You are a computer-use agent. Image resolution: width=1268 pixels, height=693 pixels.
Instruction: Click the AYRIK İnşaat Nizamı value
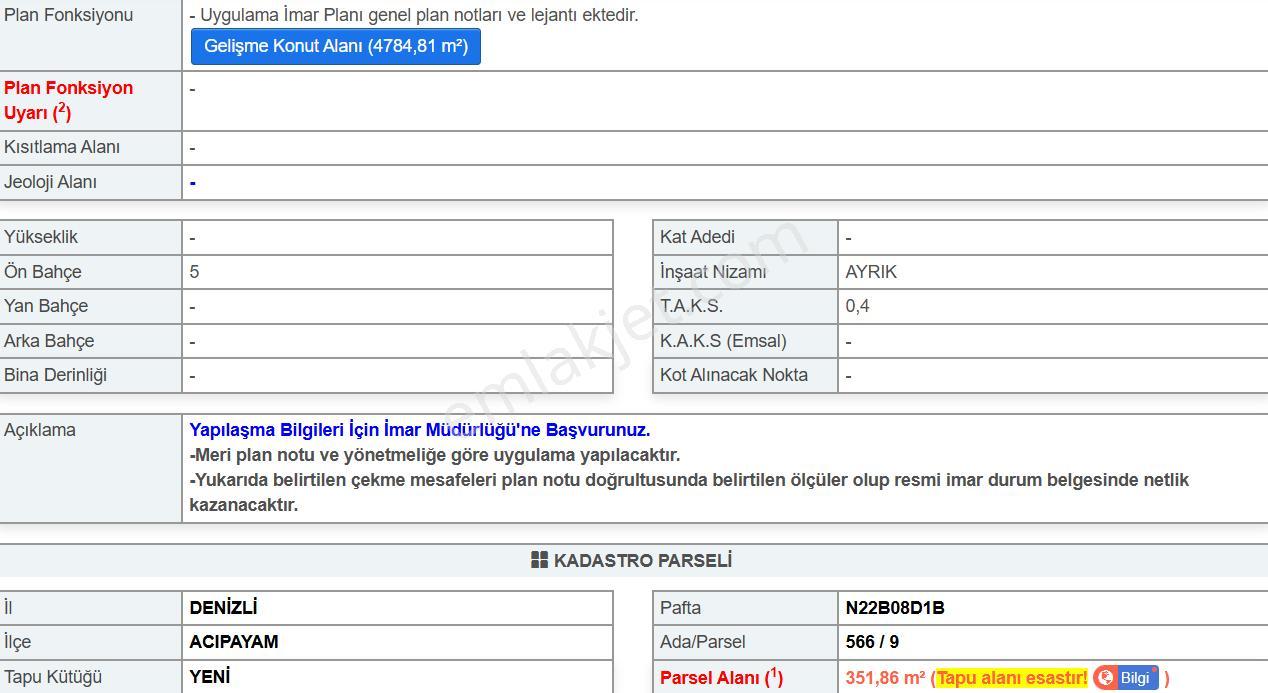pyautogui.click(x=871, y=272)
